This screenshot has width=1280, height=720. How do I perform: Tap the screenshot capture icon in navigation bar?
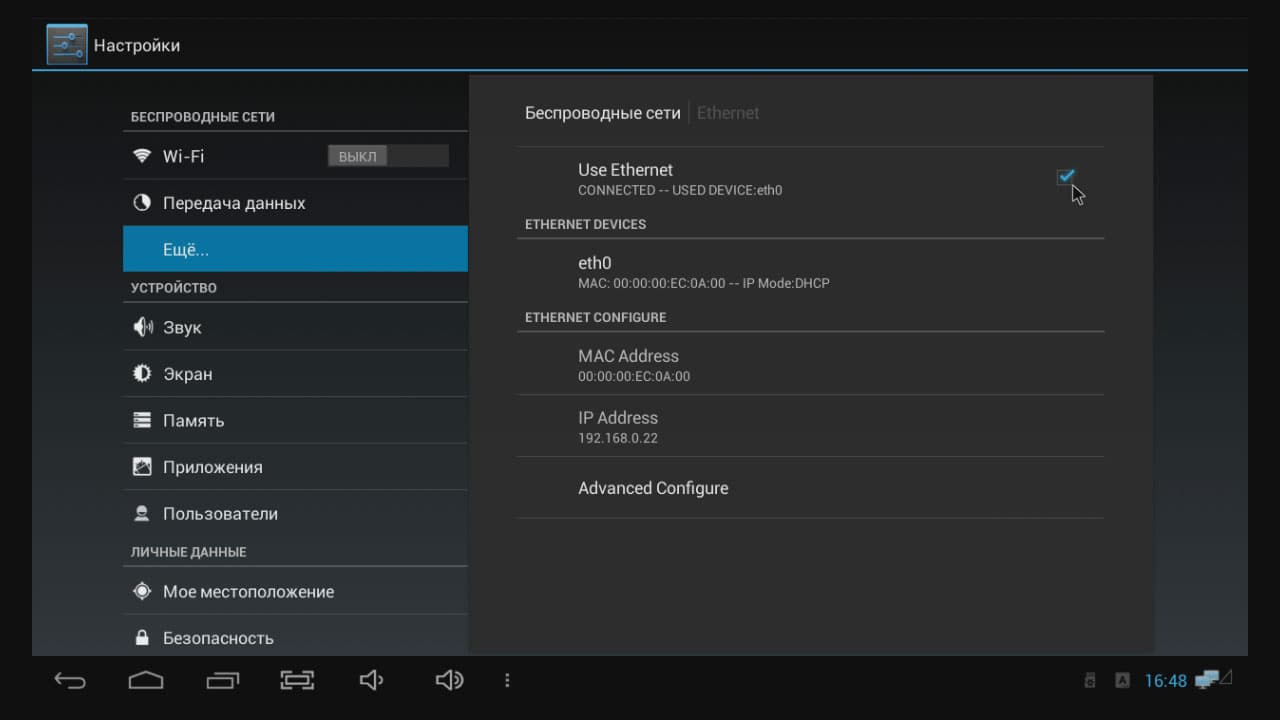point(297,680)
